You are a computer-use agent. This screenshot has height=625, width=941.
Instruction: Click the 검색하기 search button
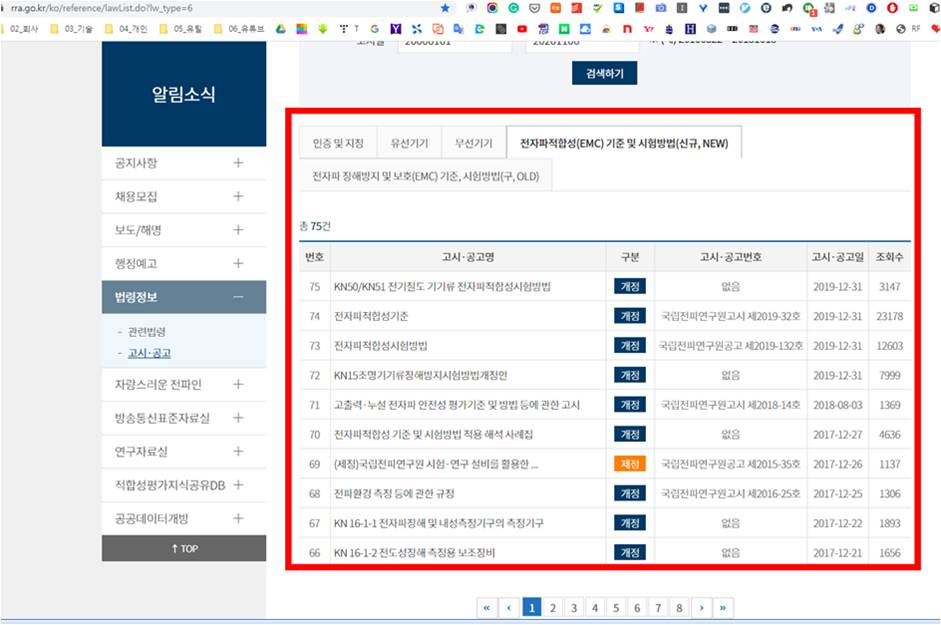[604, 73]
